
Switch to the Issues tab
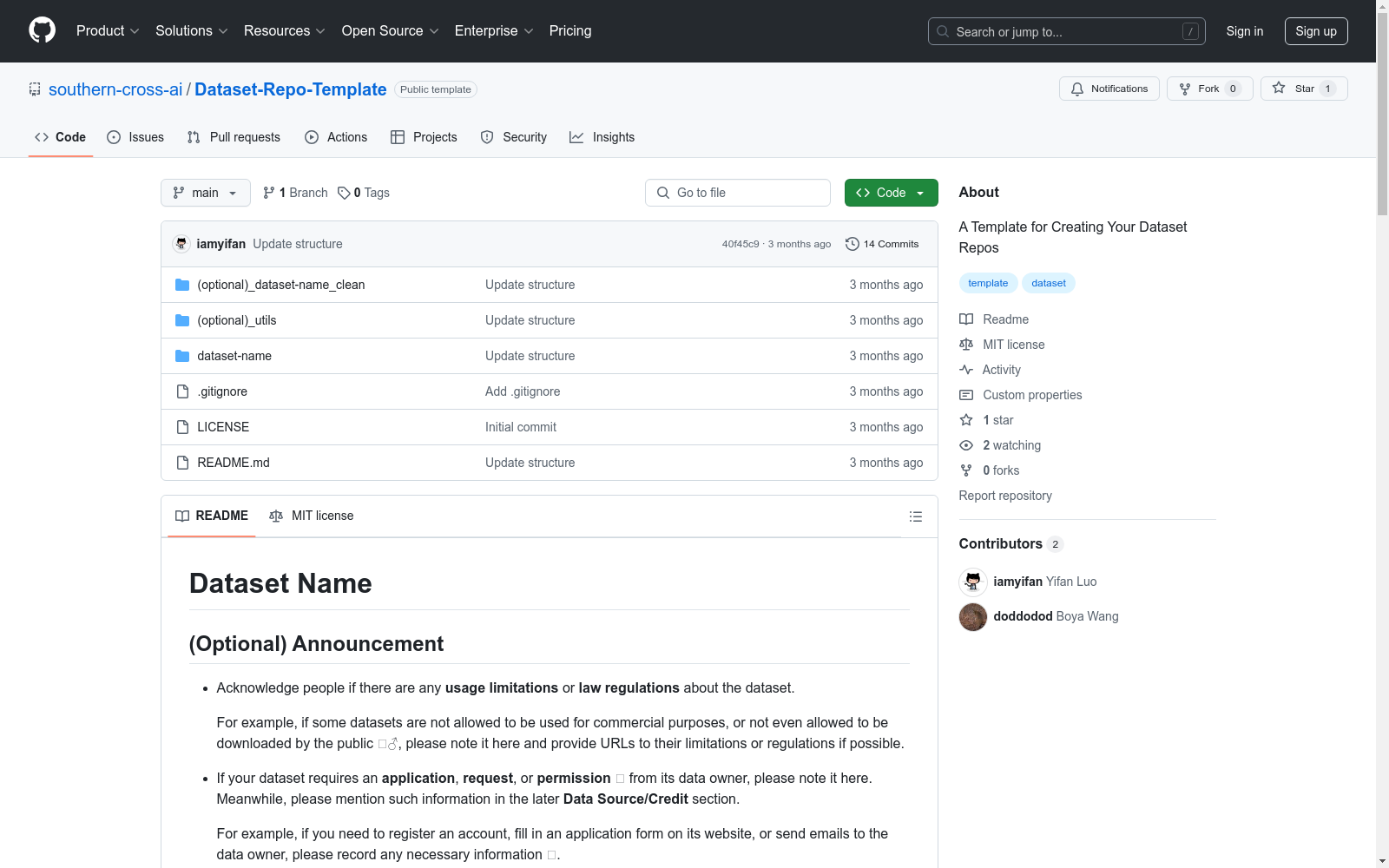[x=135, y=137]
